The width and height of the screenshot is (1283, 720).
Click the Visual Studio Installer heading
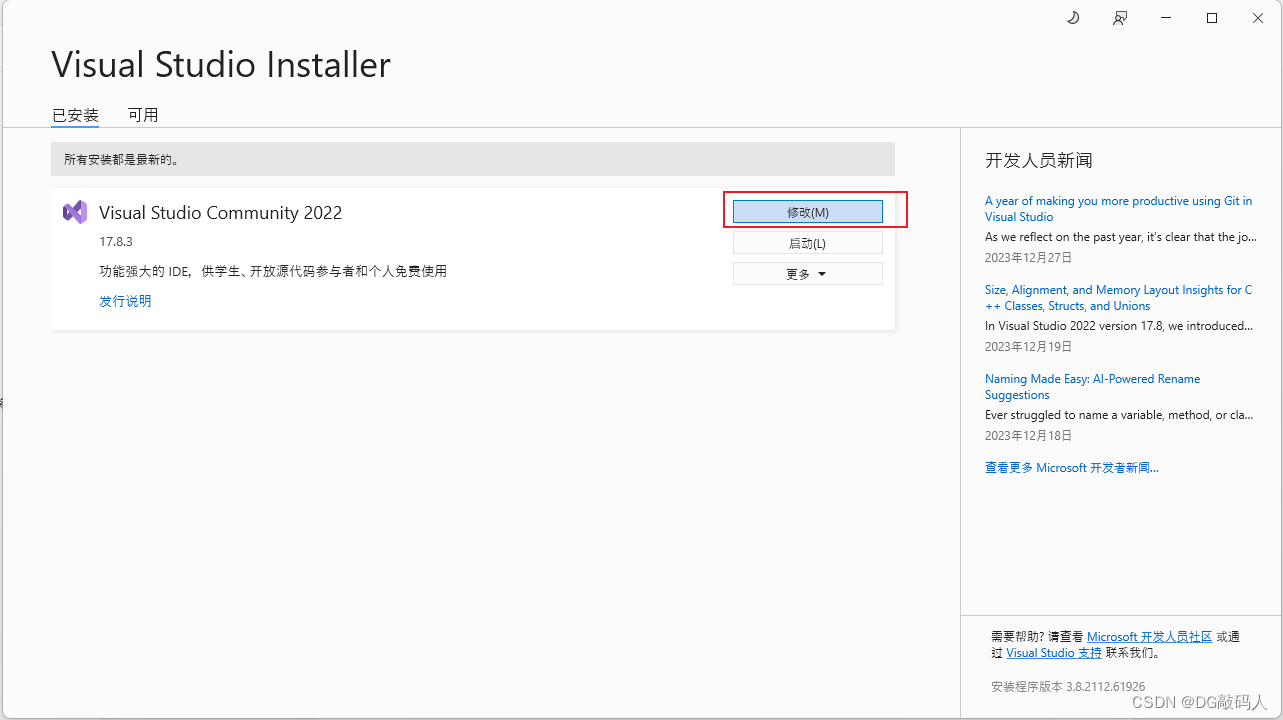coord(221,65)
